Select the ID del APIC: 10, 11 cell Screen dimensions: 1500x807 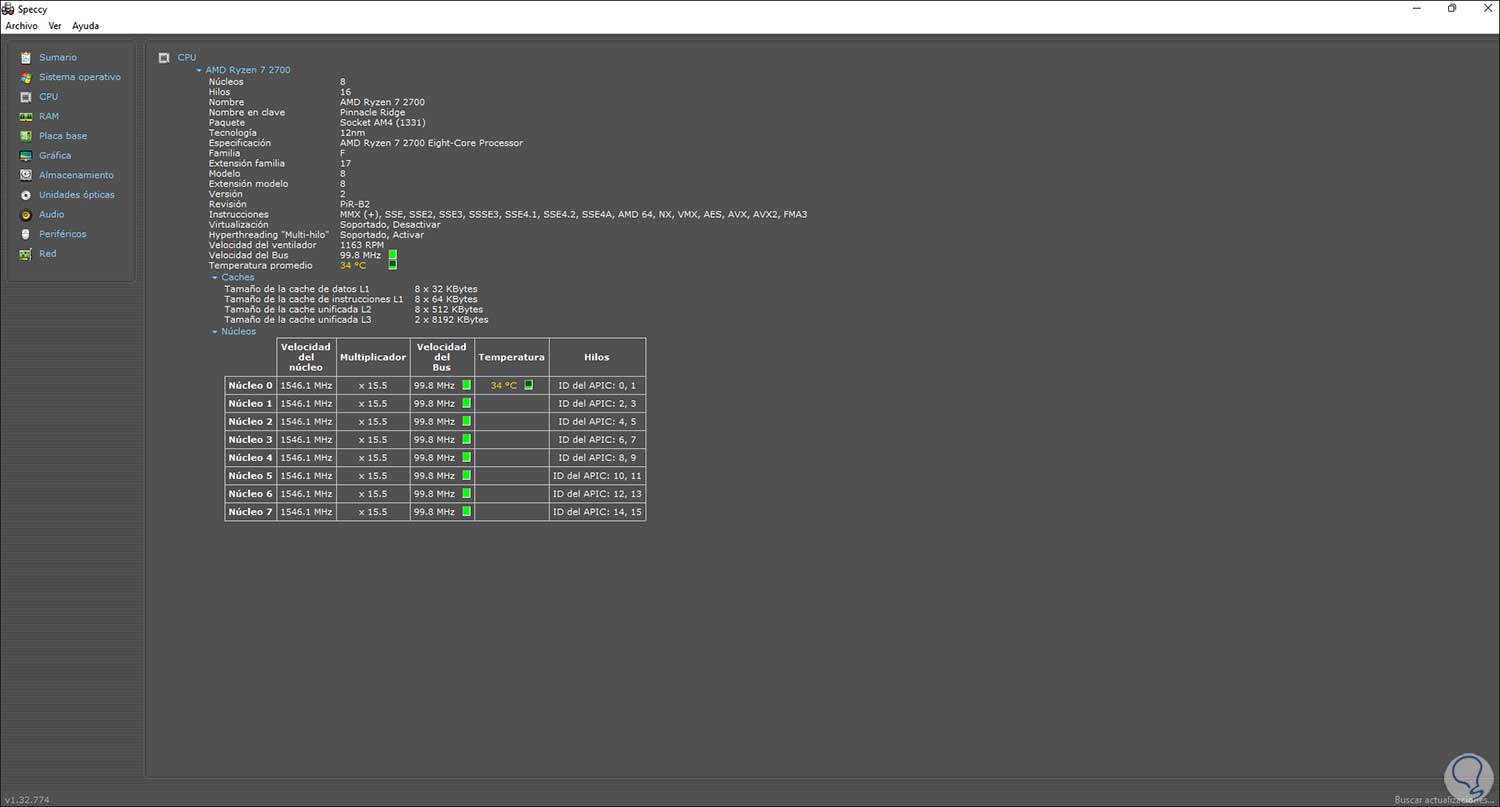click(597, 475)
